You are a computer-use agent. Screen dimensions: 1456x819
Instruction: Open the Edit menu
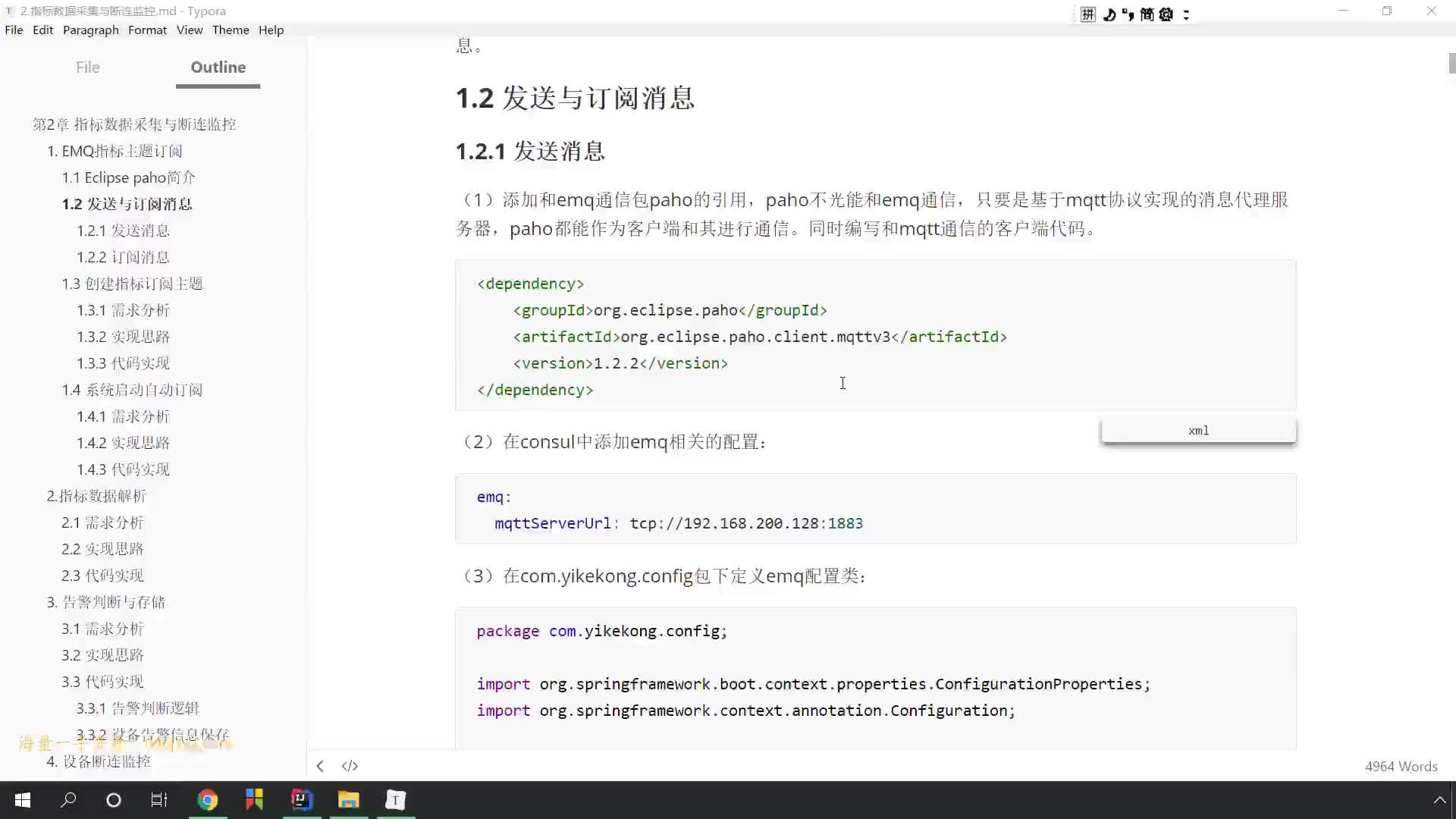pos(42,30)
